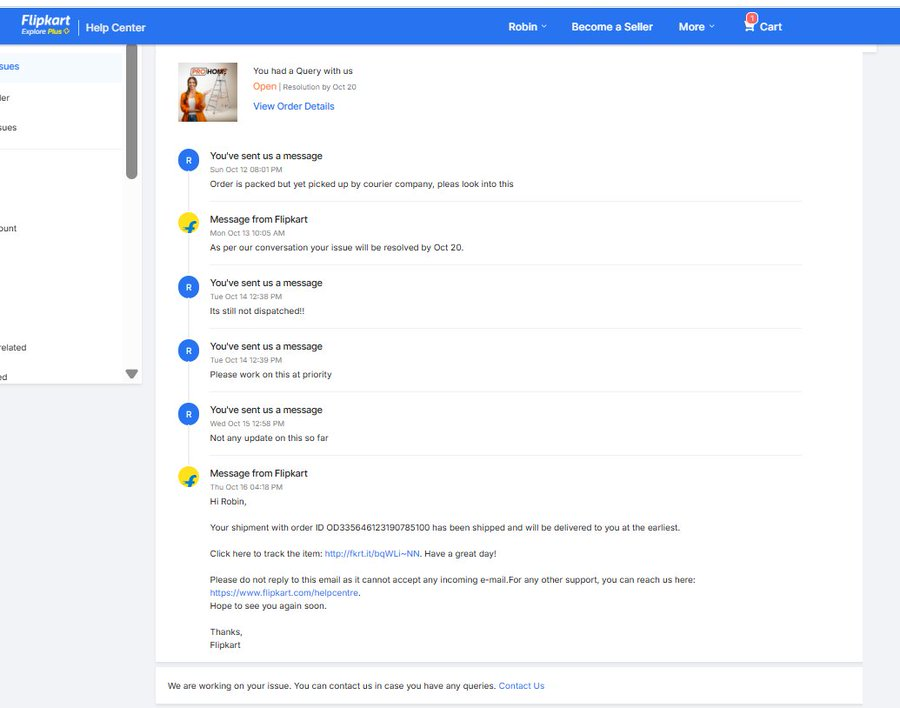Click 'Sun Oct 12 08:01 PM' timestamp
The width and height of the screenshot is (900, 708).
click(x=246, y=169)
